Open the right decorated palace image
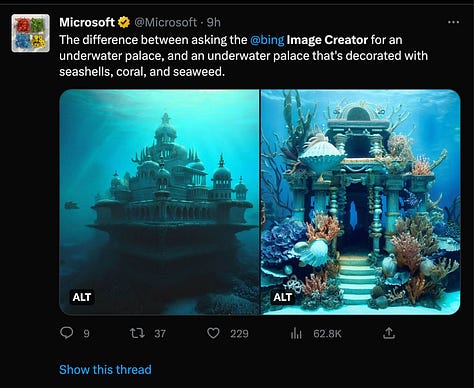The height and width of the screenshot is (388, 474). click(x=361, y=202)
